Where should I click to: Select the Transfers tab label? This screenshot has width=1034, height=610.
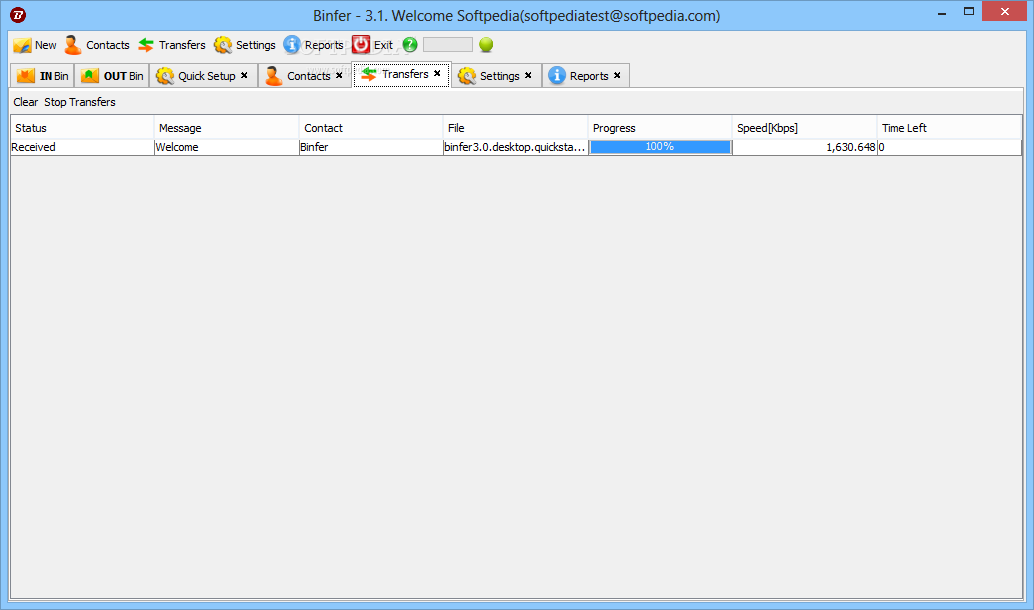pos(405,74)
